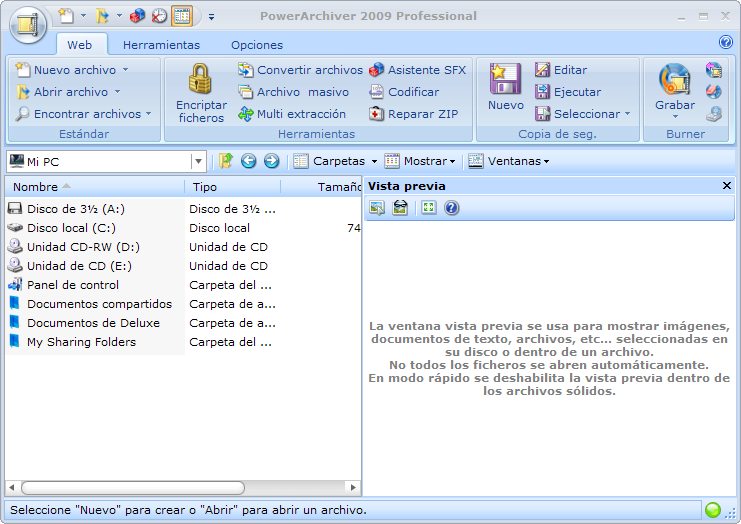The image size is (741, 524).
Task: Expand the Mi PC location dropdown
Action: 198,161
